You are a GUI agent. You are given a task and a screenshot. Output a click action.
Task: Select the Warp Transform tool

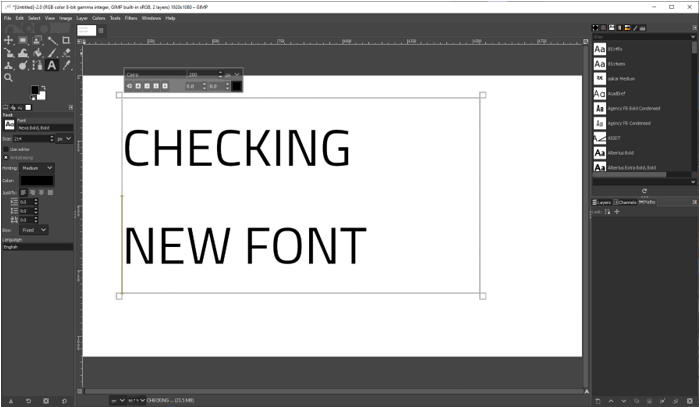click(x=23, y=53)
